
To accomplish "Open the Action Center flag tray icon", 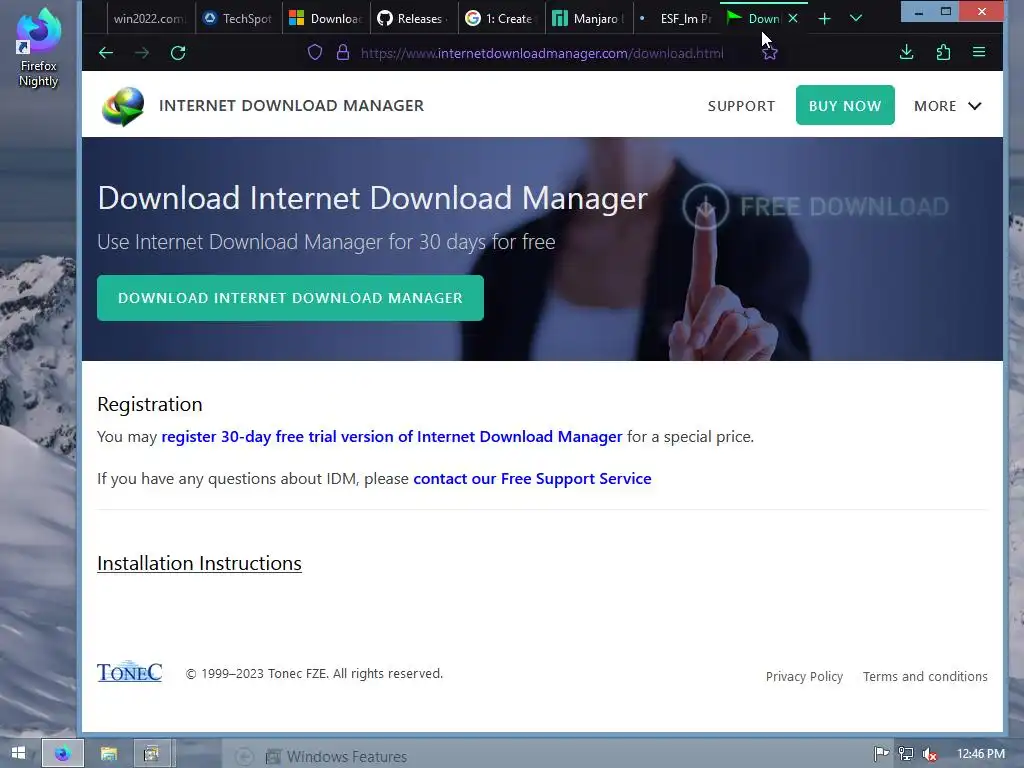I will pos(882,754).
